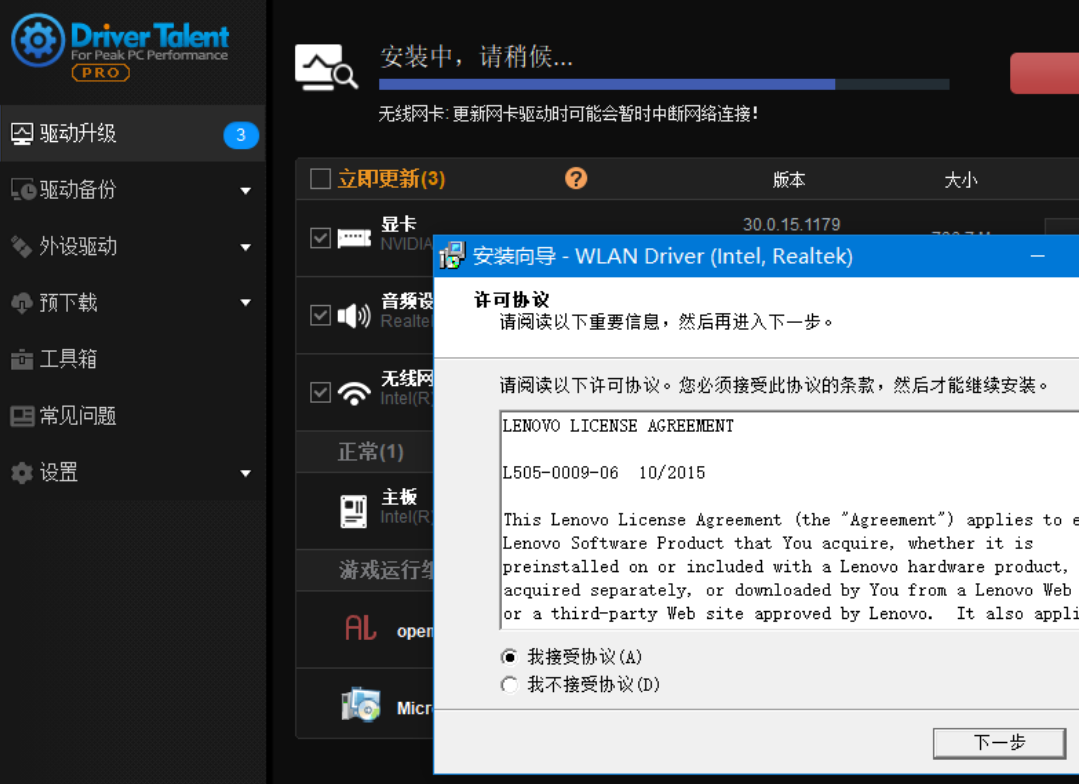Click the 正常(1) section header
Viewport: 1079px width, 784px height.
[x=370, y=452]
